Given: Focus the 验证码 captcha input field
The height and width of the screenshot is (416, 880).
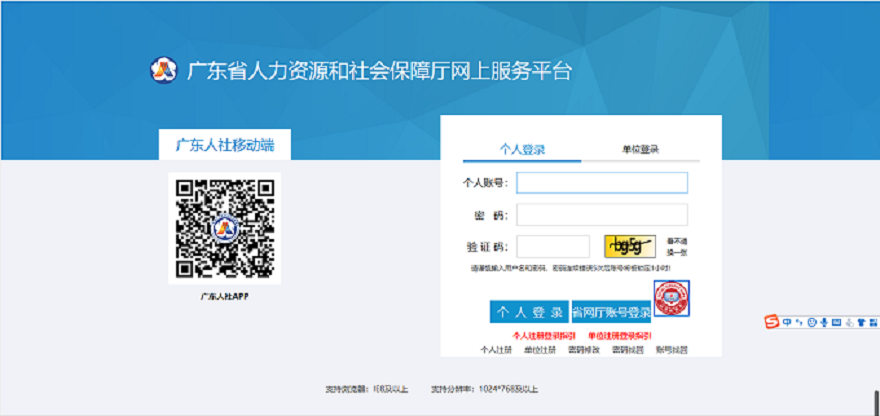Looking at the screenshot, I should [x=553, y=246].
